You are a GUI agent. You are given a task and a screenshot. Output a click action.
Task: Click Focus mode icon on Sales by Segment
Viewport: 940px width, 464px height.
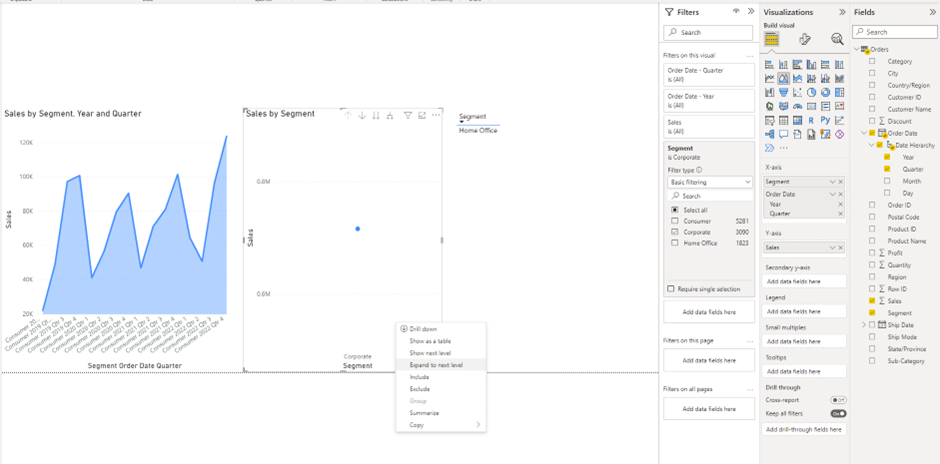(x=422, y=115)
